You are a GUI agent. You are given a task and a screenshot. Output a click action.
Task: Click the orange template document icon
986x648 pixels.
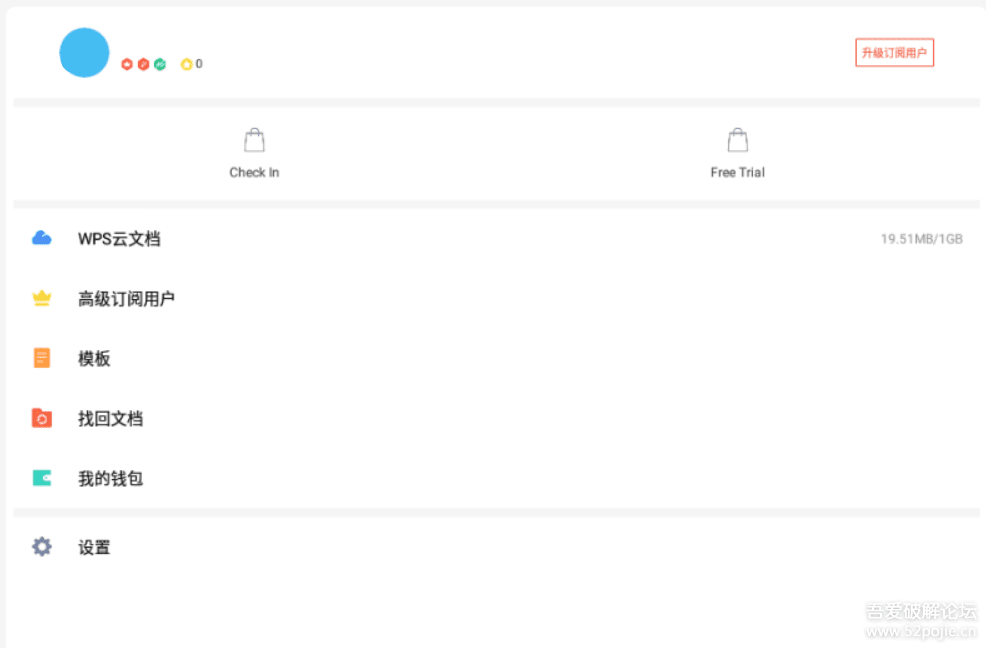point(42,358)
